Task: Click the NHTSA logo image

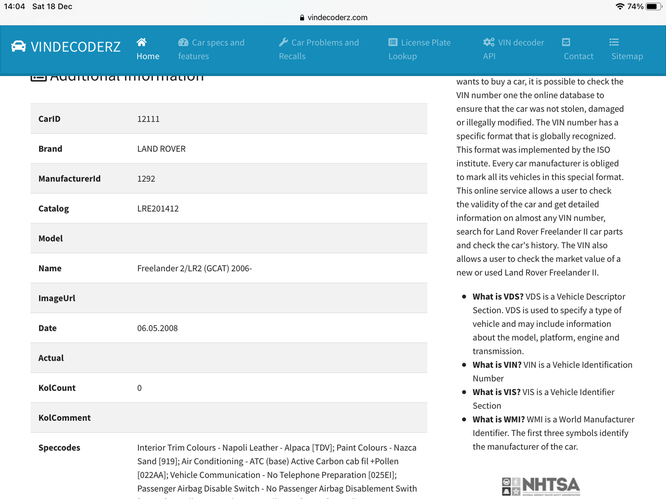Action: tap(541, 486)
